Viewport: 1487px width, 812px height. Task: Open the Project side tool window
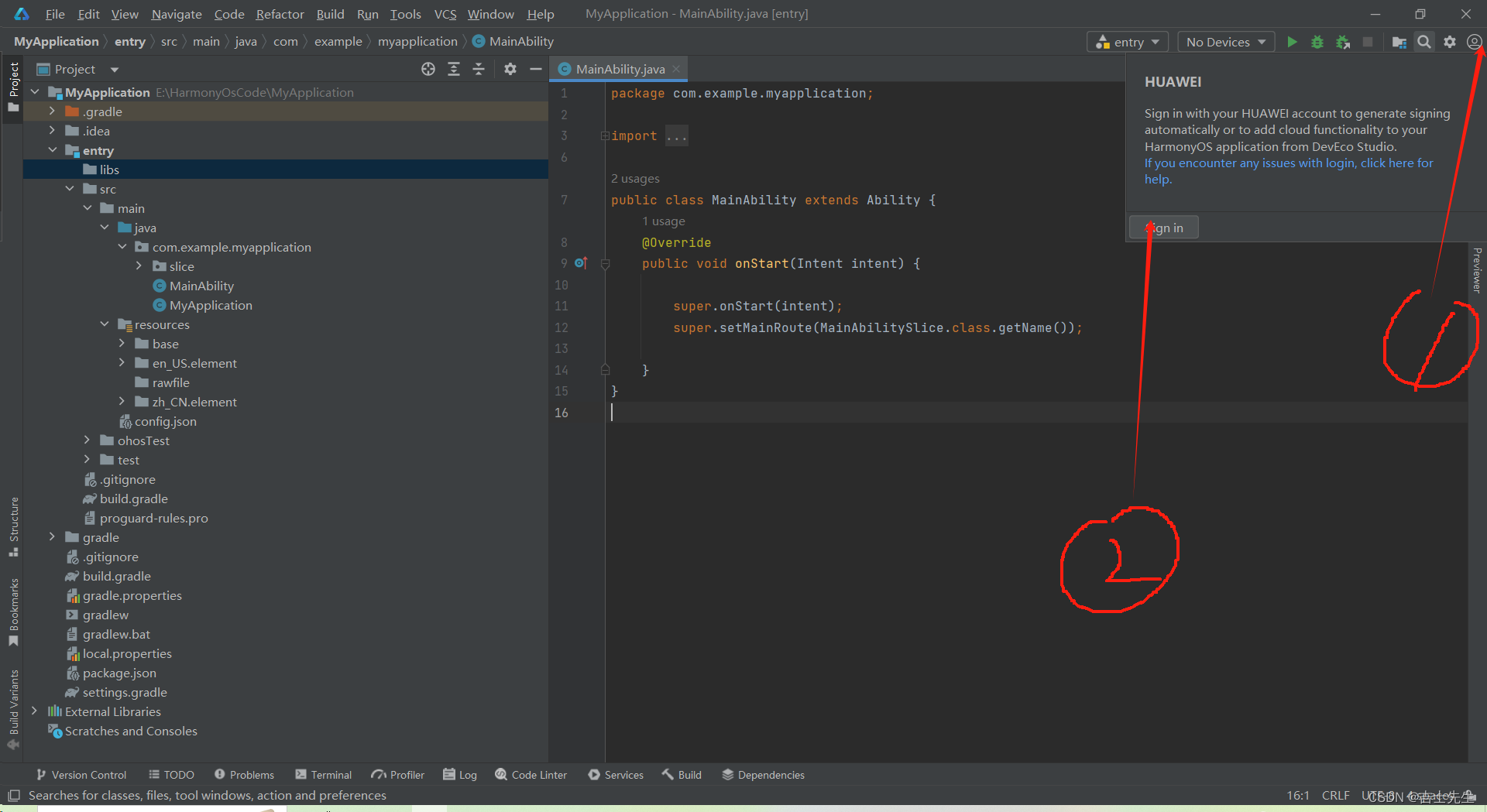13,87
